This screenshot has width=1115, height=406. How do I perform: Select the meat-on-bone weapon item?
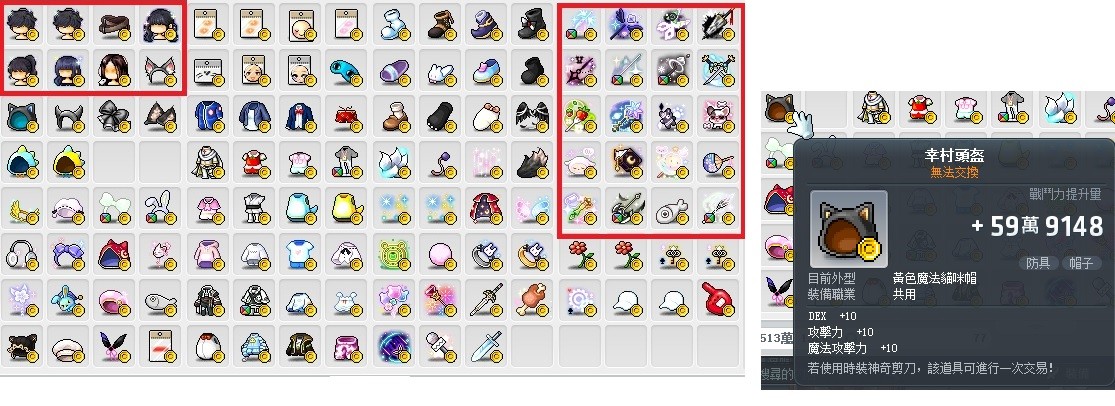coord(531,301)
